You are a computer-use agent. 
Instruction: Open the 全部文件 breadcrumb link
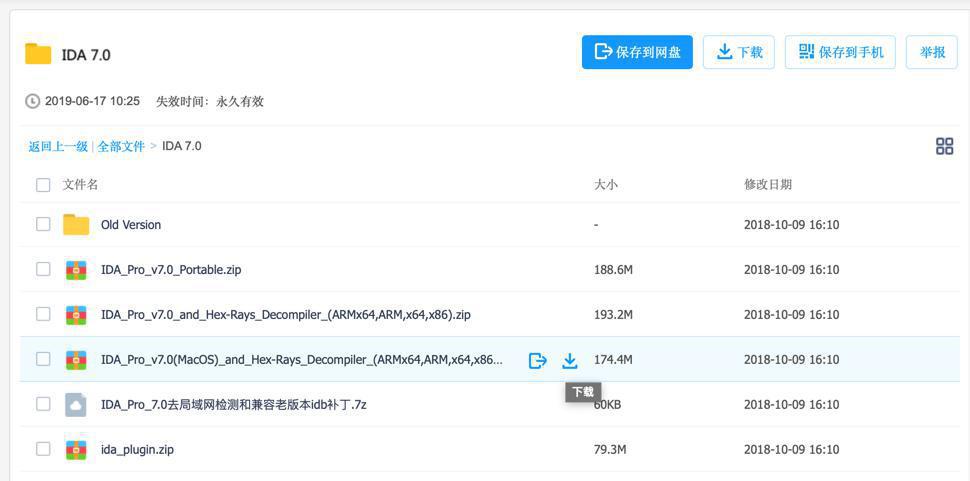[121, 147]
